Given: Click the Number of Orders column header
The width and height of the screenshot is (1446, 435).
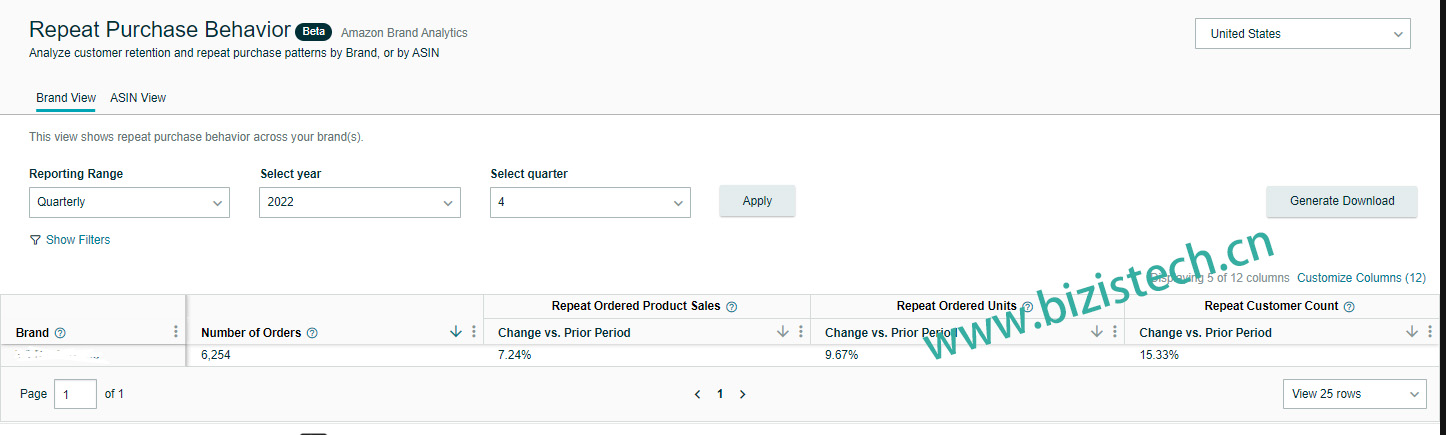Looking at the screenshot, I should (252, 333).
